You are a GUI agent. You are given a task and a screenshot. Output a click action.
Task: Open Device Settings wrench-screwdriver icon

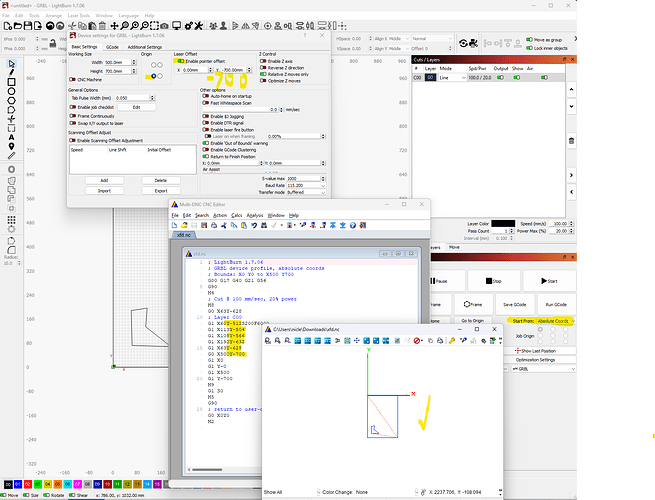click(199, 26)
